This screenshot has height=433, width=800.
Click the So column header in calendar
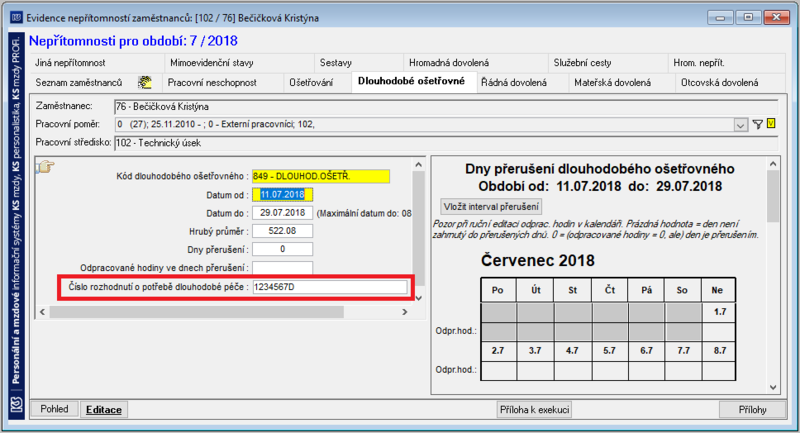pos(683,290)
